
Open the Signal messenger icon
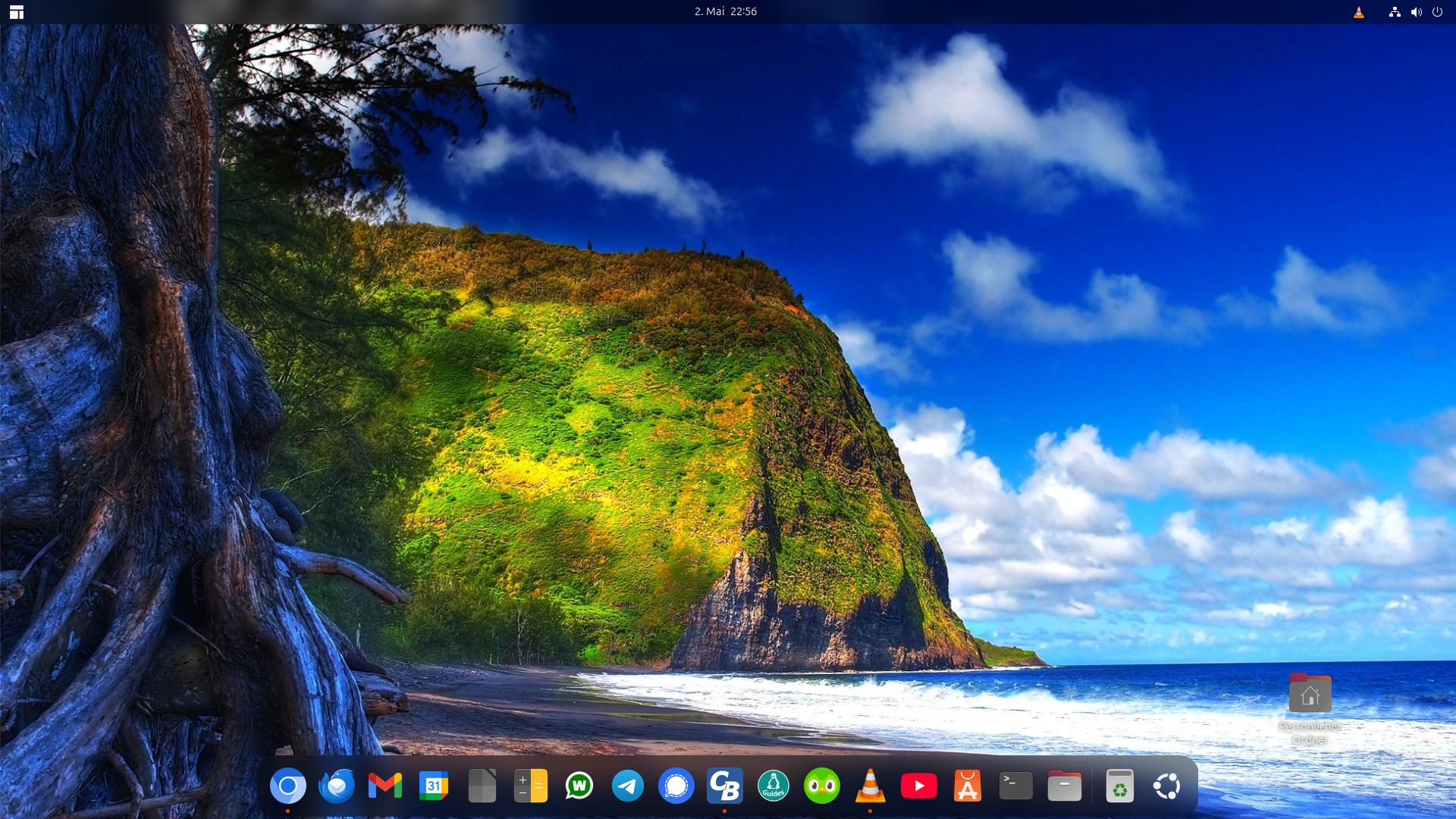coord(676,786)
